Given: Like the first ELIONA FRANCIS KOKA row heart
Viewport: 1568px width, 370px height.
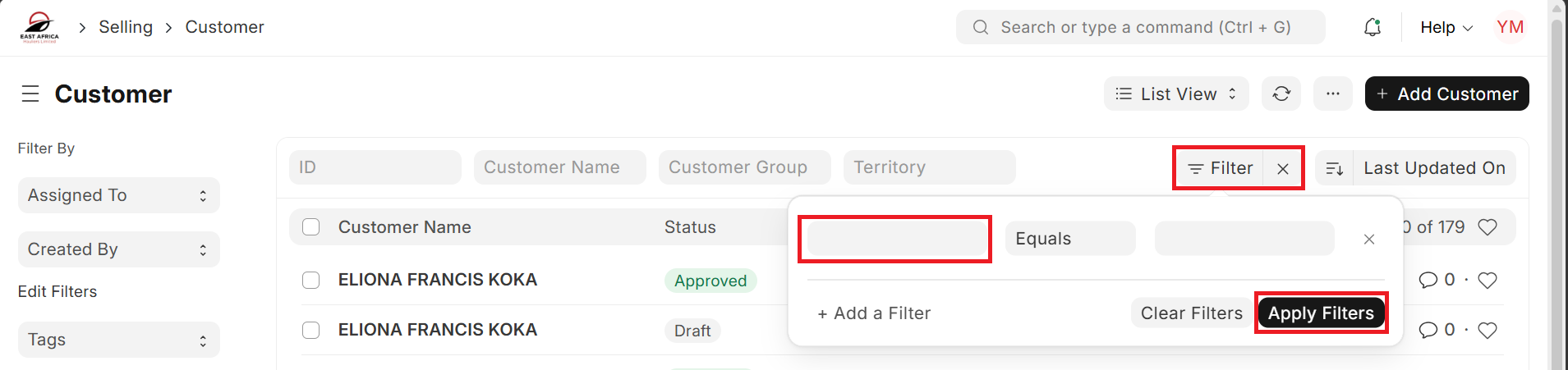Looking at the screenshot, I should coord(1487,280).
